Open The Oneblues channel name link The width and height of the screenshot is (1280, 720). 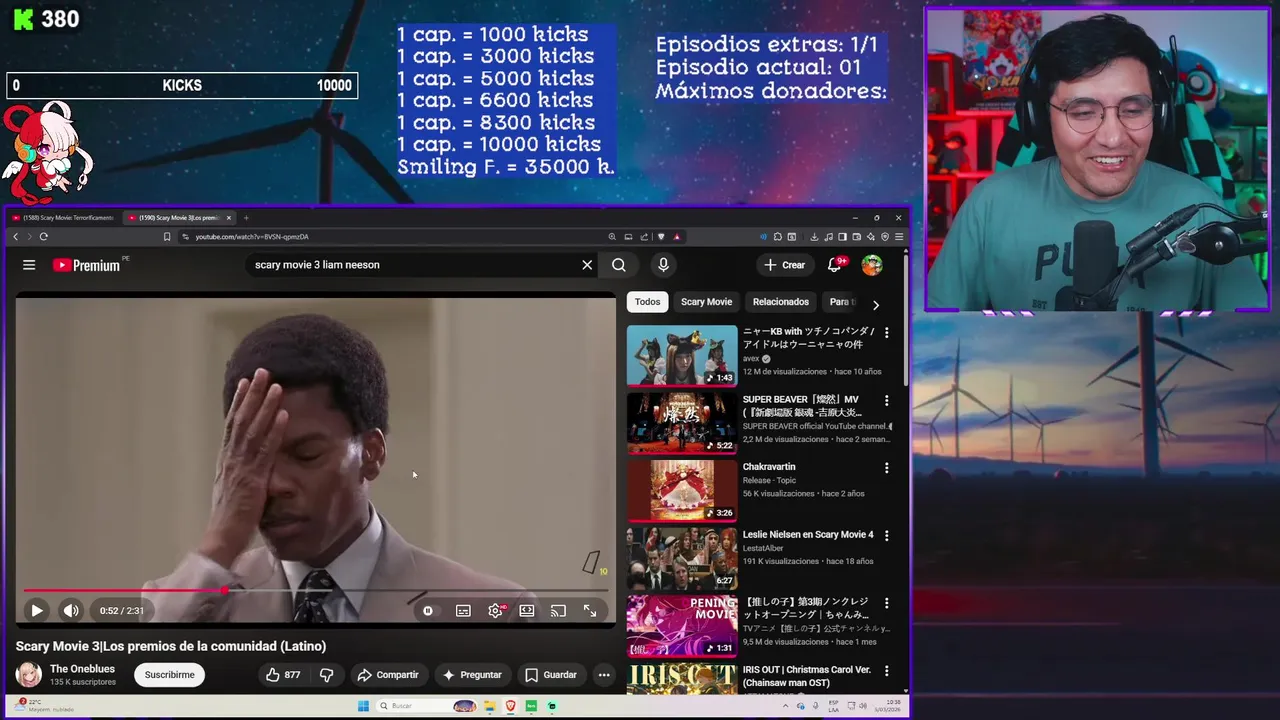[82, 669]
